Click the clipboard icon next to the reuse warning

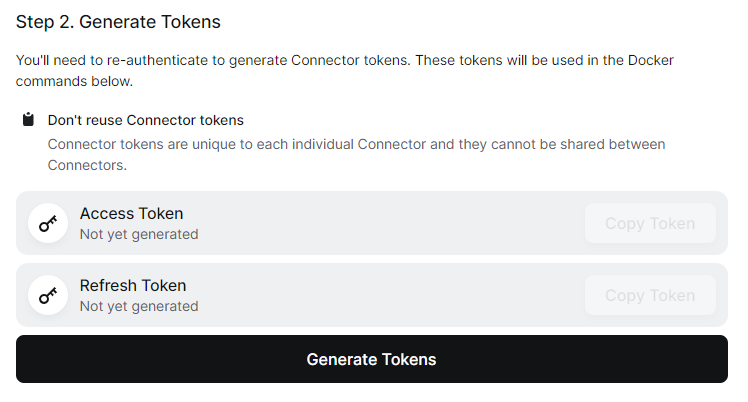pyautogui.click(x=28, y=119)
